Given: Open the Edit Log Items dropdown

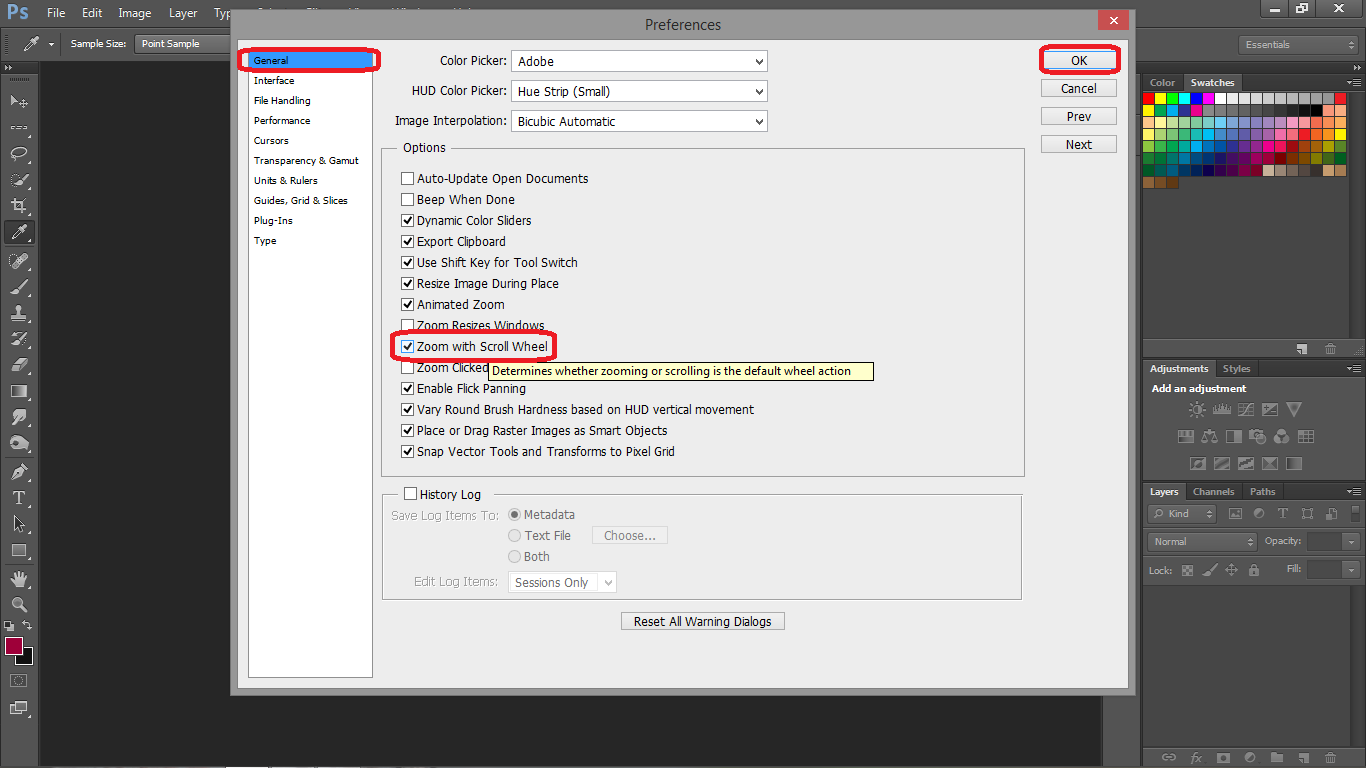Looking at the screenshot, I should point(561,581).
